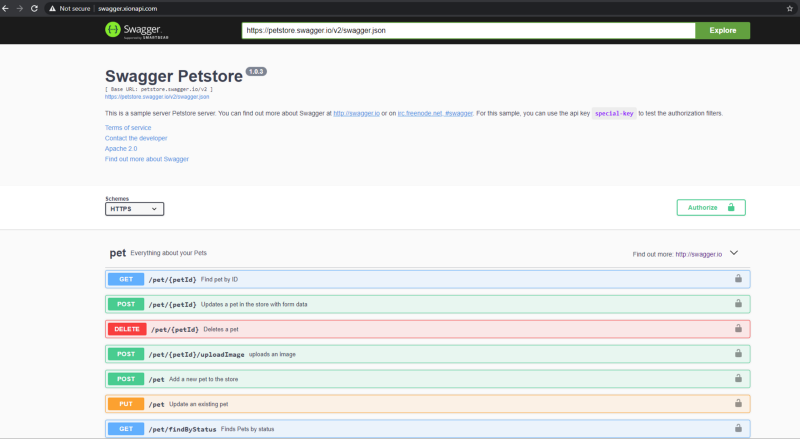The height and width of the screenshot is (439, 800).
Task: Collapse the pet section chevron
Action: (x=734, y=253)
